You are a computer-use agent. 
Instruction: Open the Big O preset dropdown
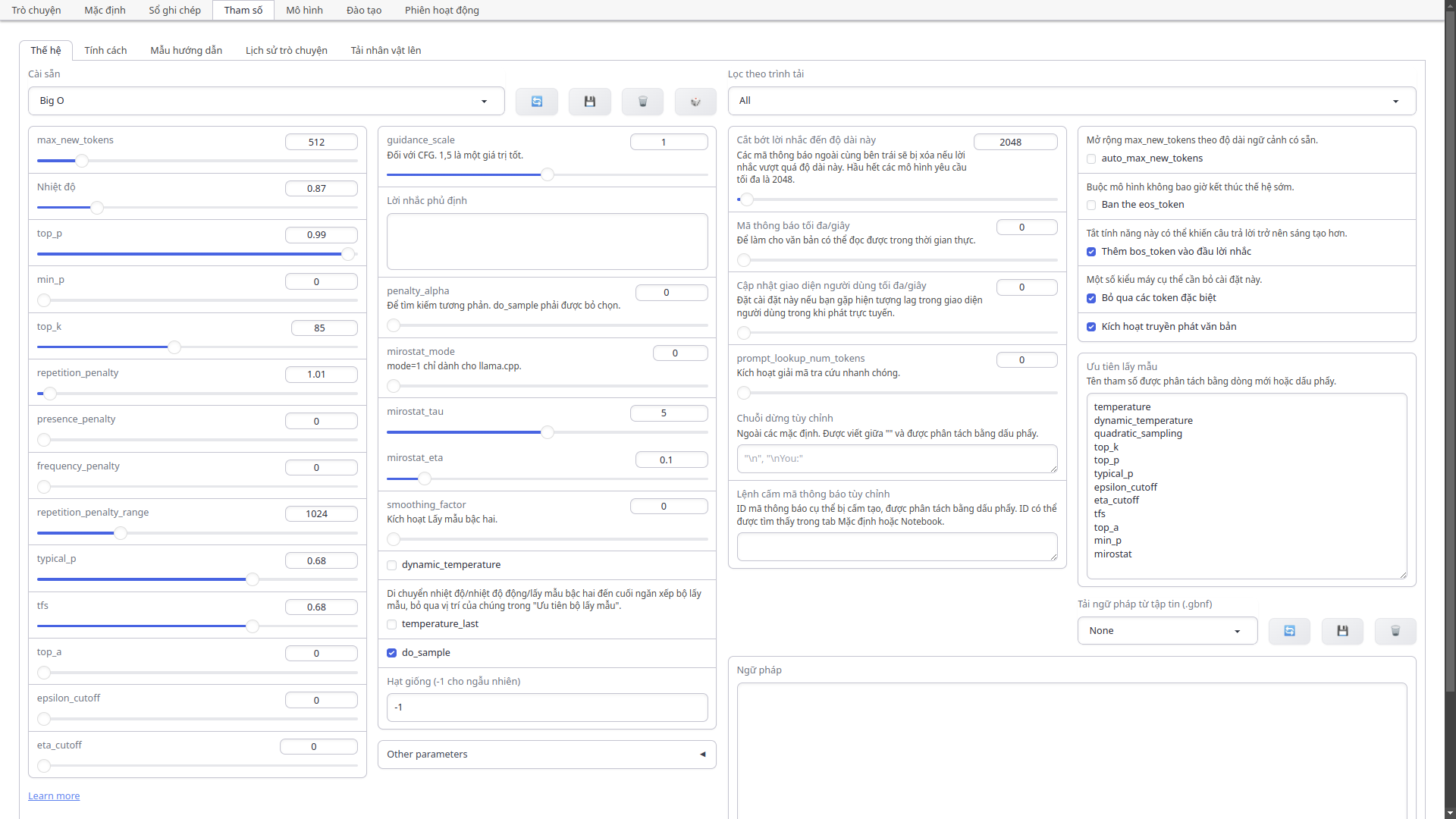pyautogui.click(x=266, y=101)
